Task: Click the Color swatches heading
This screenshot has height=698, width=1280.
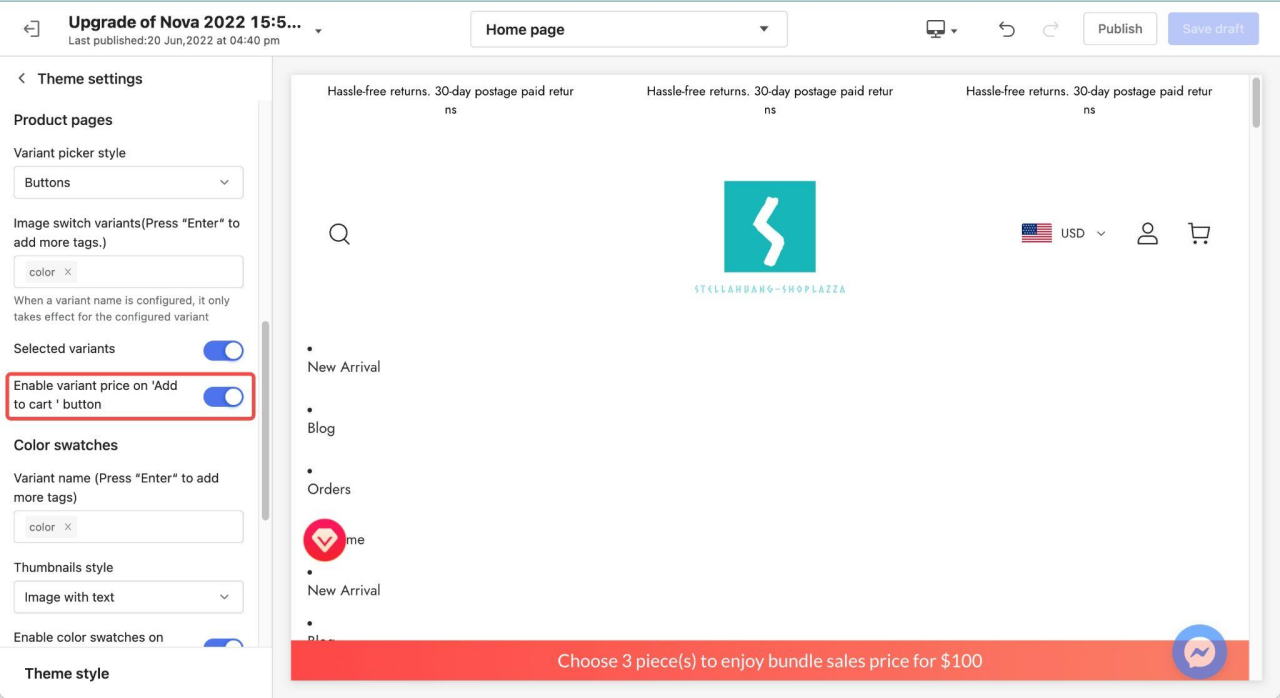Action: click(66, 445)
